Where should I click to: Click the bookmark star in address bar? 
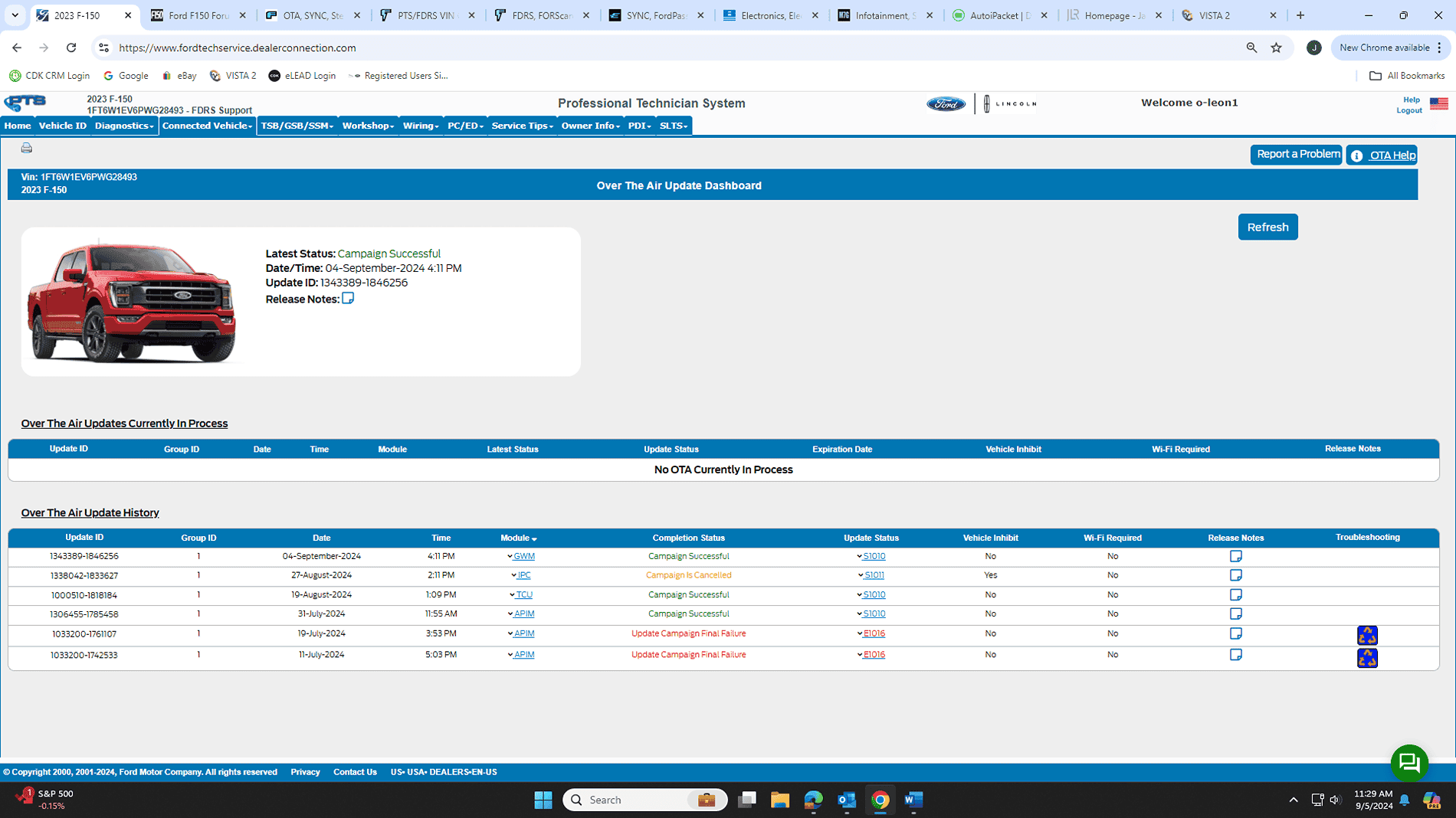(x=1276, y=47)
